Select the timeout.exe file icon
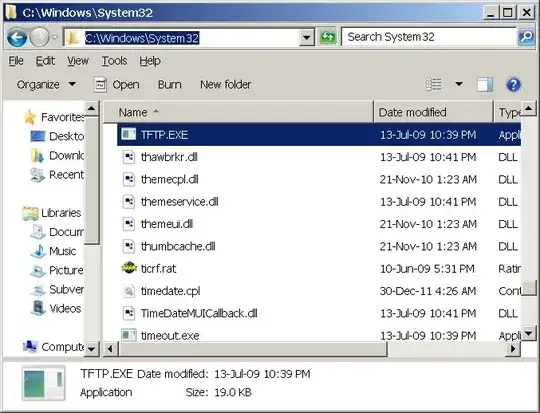Screen dimensions: 540x413 129,335
